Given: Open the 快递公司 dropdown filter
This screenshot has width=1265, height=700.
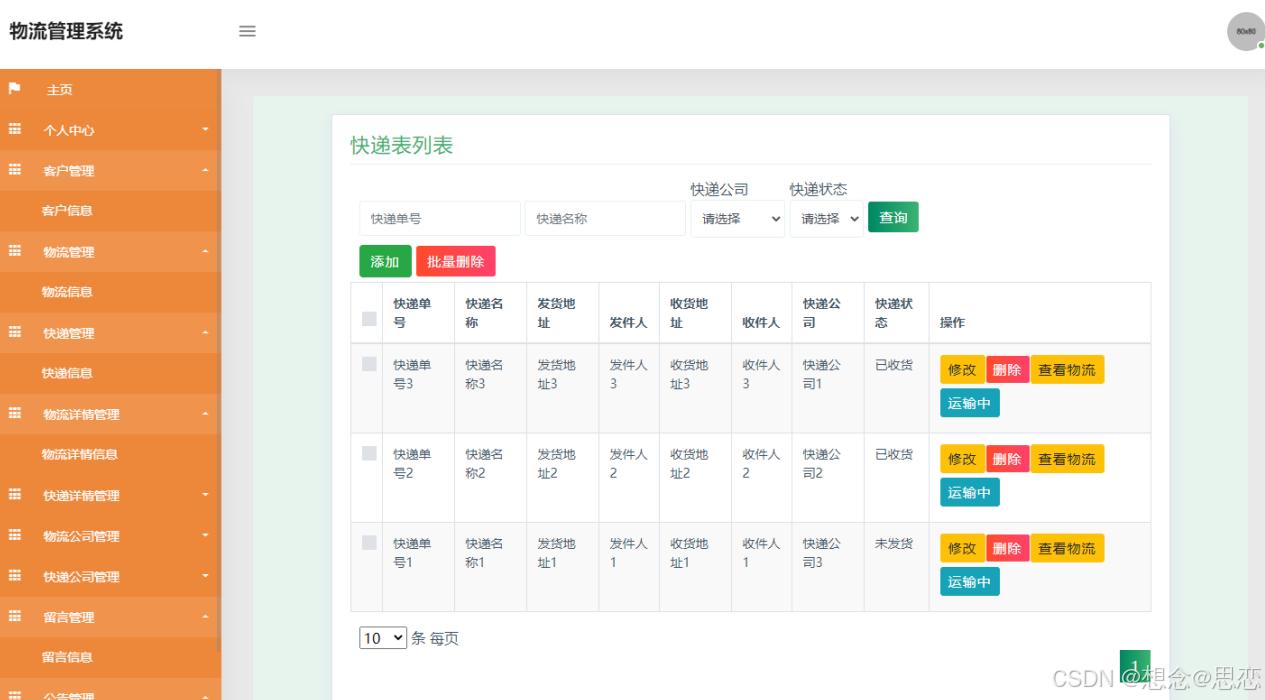Looking at the screenshot, I should click(x=738, y=219).
